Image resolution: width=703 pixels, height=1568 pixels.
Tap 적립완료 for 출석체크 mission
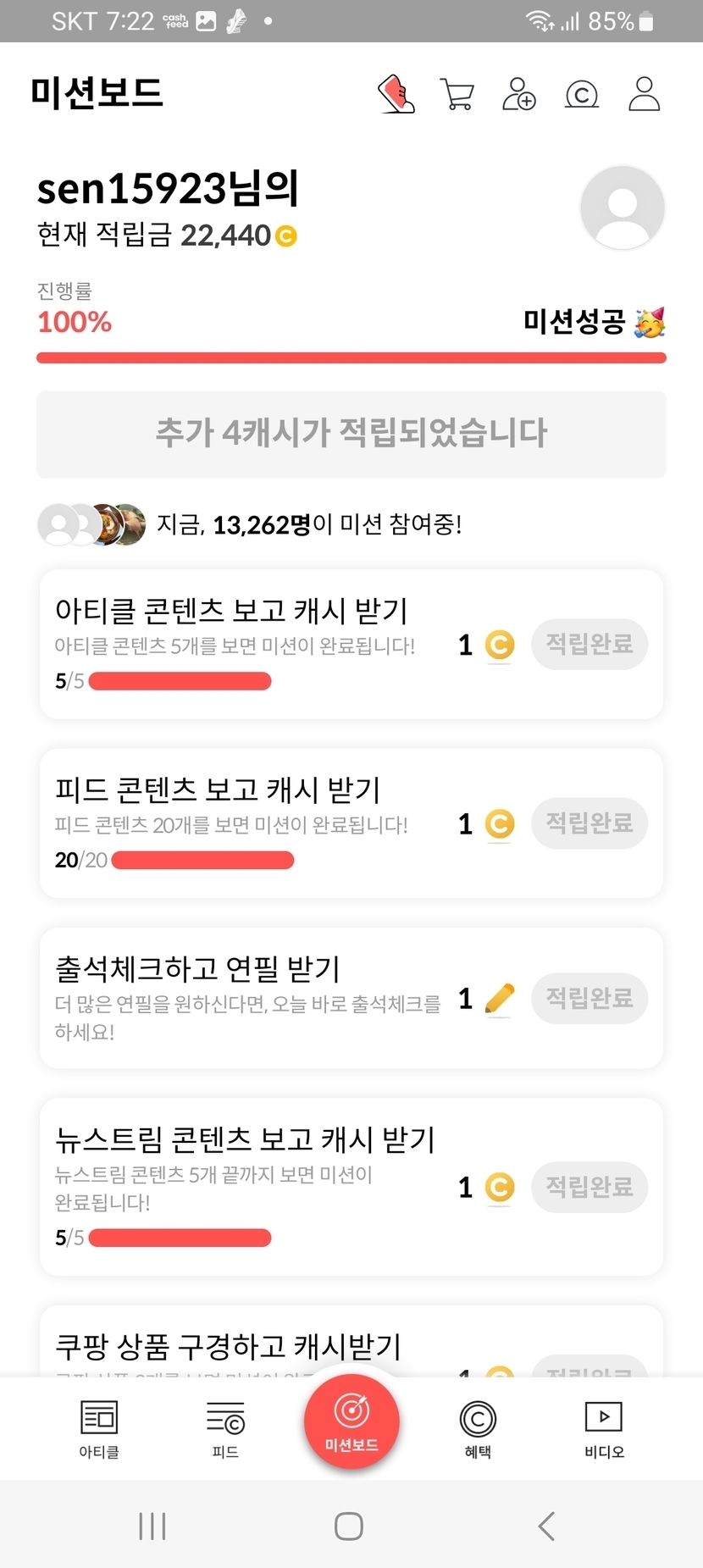pos(590,999)
